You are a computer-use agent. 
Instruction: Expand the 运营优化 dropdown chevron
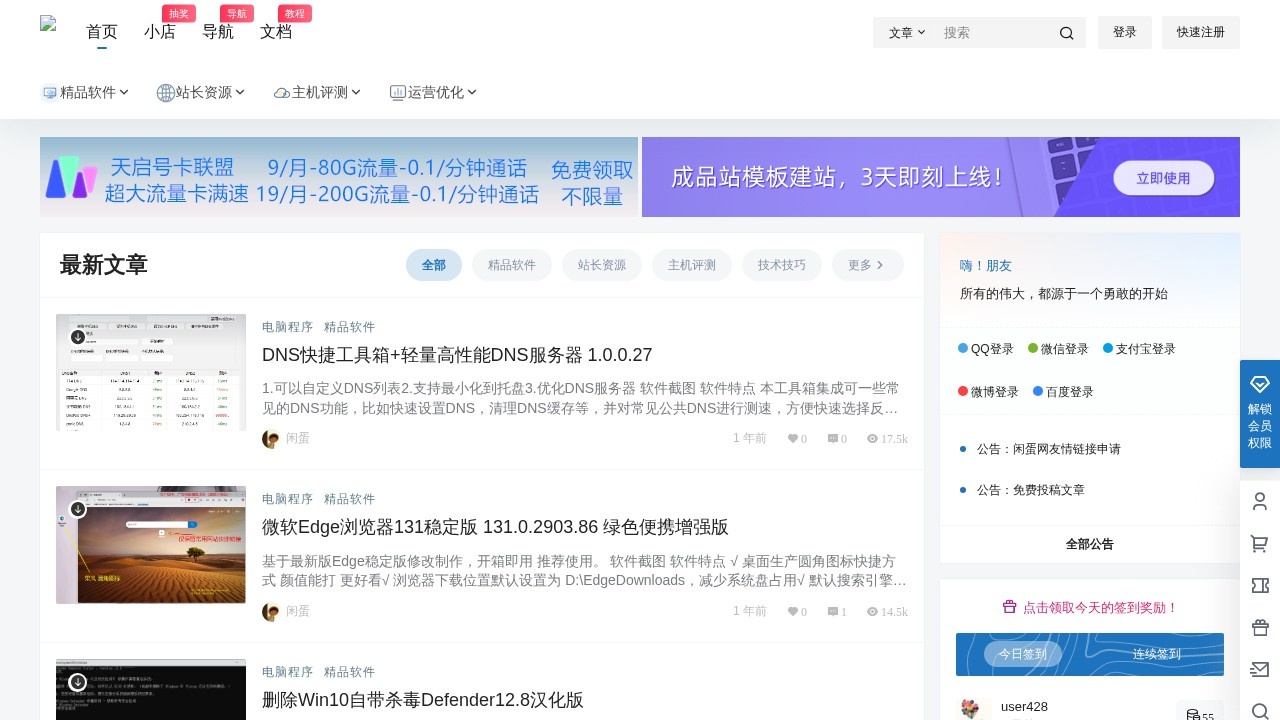click(x=472, y=92)
